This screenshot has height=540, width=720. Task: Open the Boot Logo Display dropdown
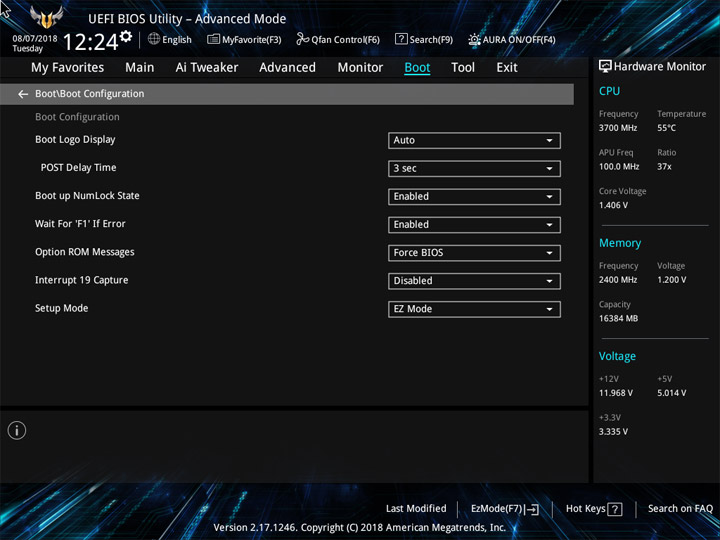click(474, 141)
